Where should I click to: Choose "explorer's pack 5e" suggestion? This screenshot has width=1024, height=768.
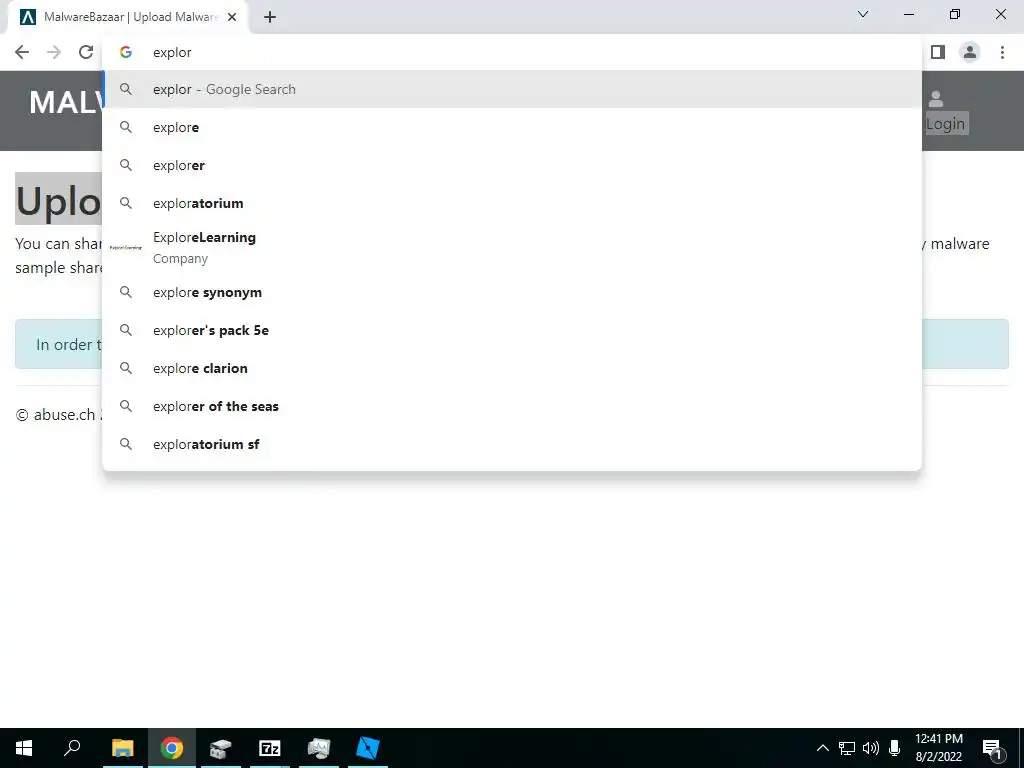click(512, 330)
